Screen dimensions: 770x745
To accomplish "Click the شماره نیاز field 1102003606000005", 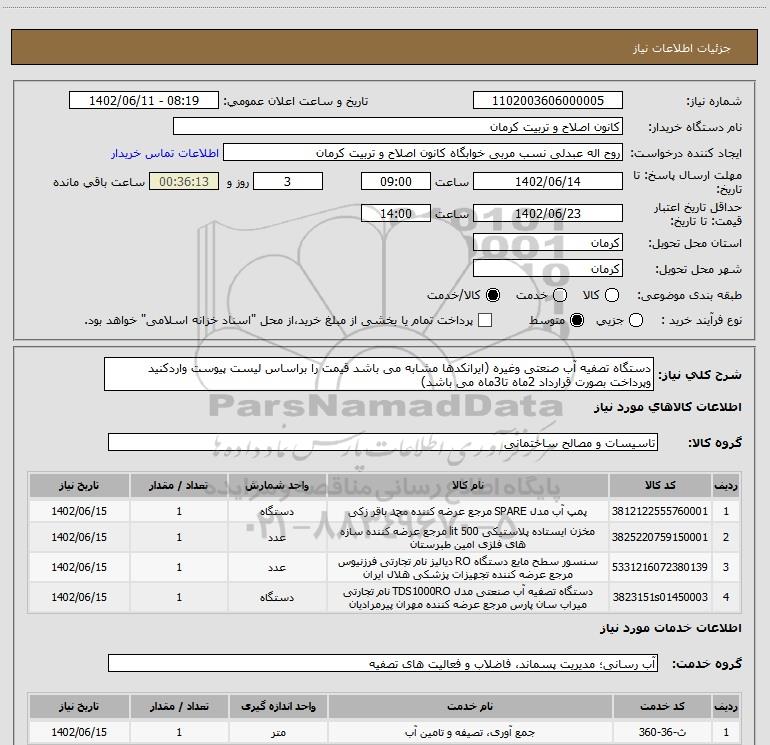I will pos(548,100).
